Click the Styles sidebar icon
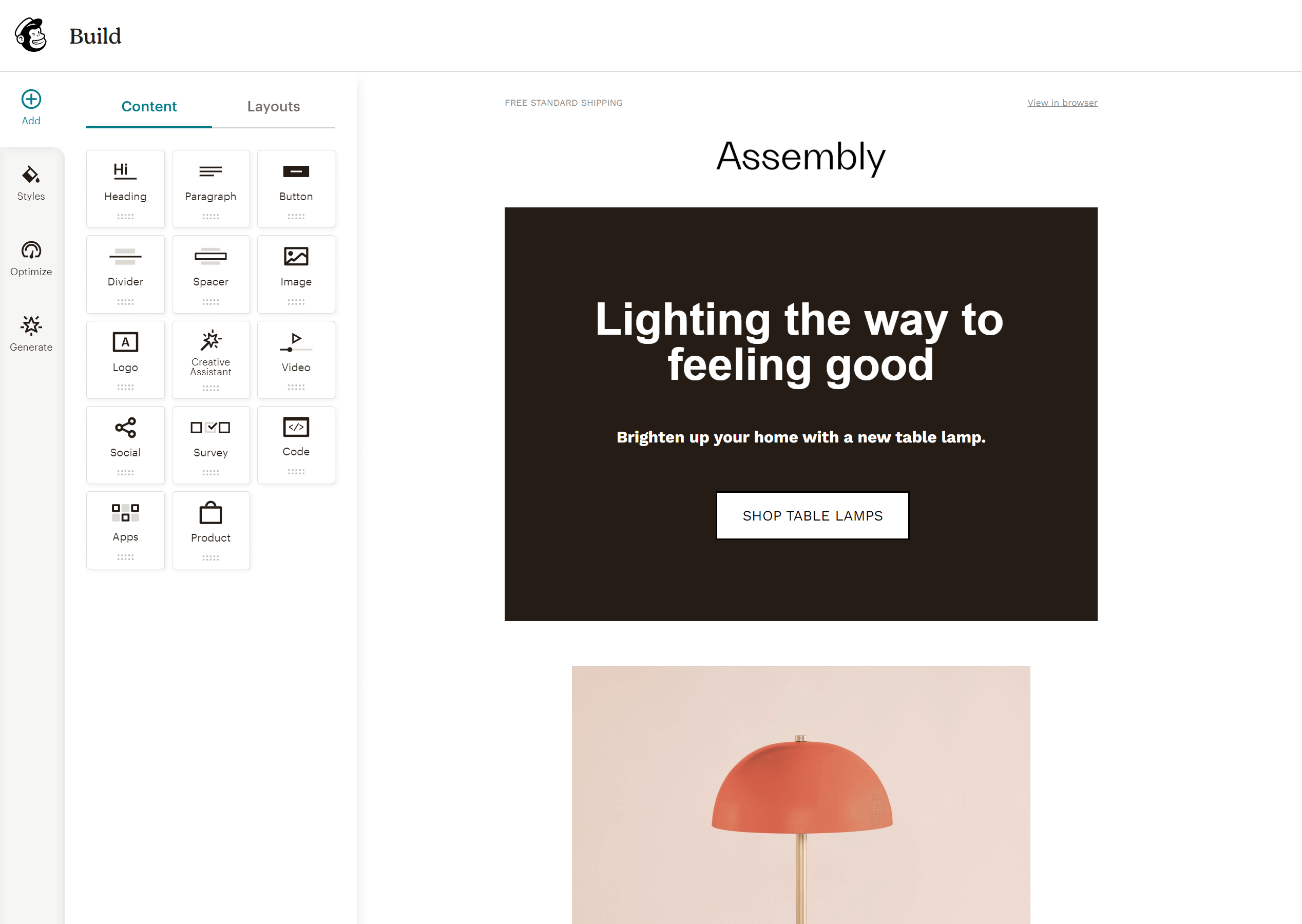This screenshot has height=924, width=1302. click(x=30, y=183)
